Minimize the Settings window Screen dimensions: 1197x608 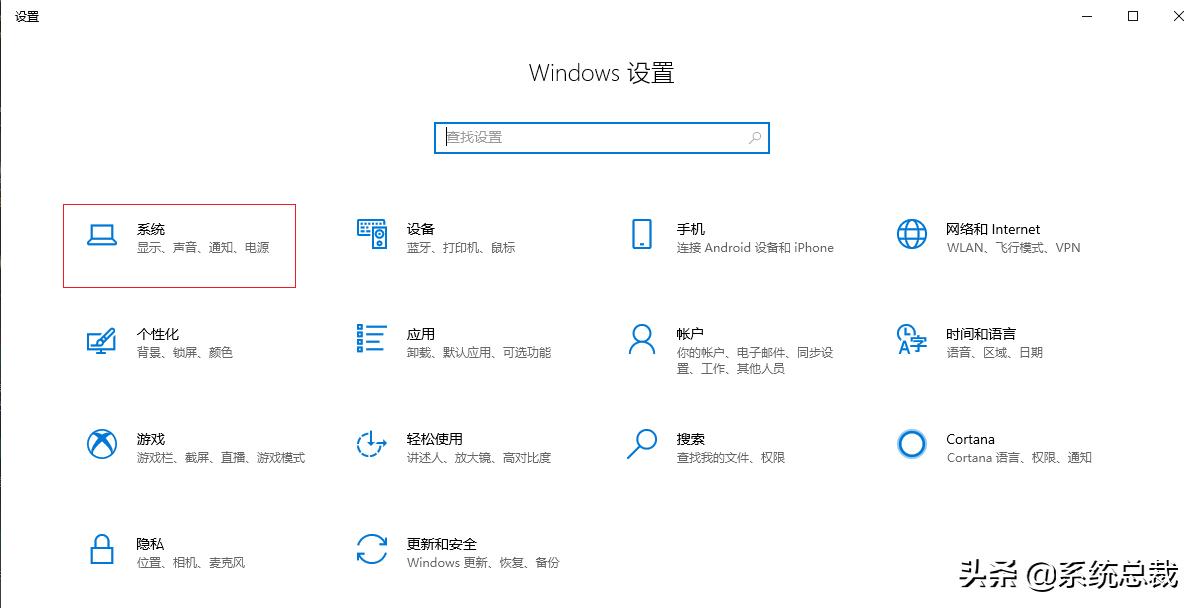coord(1085,16)
